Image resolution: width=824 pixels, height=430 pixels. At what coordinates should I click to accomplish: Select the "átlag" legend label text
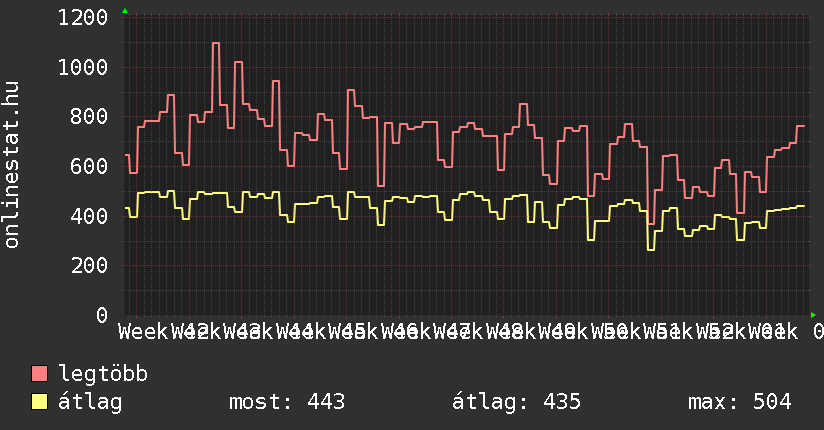click(x=90, y=402)
